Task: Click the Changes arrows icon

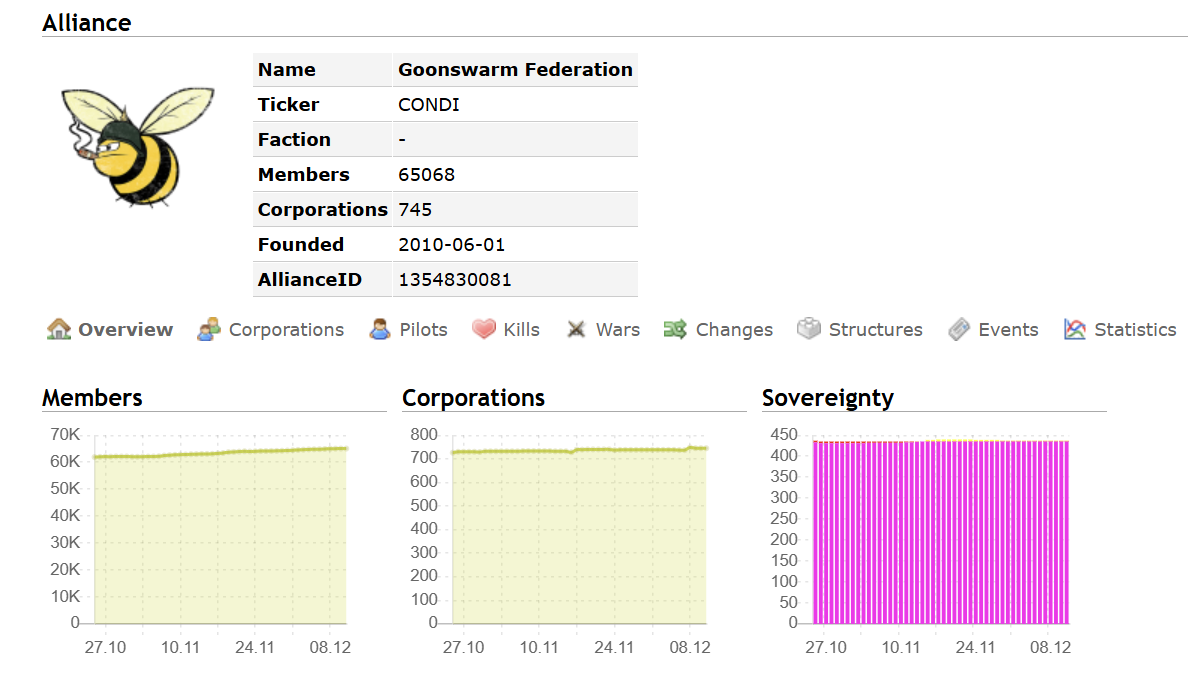Action: pyautogui.click(x=676, y=329)
